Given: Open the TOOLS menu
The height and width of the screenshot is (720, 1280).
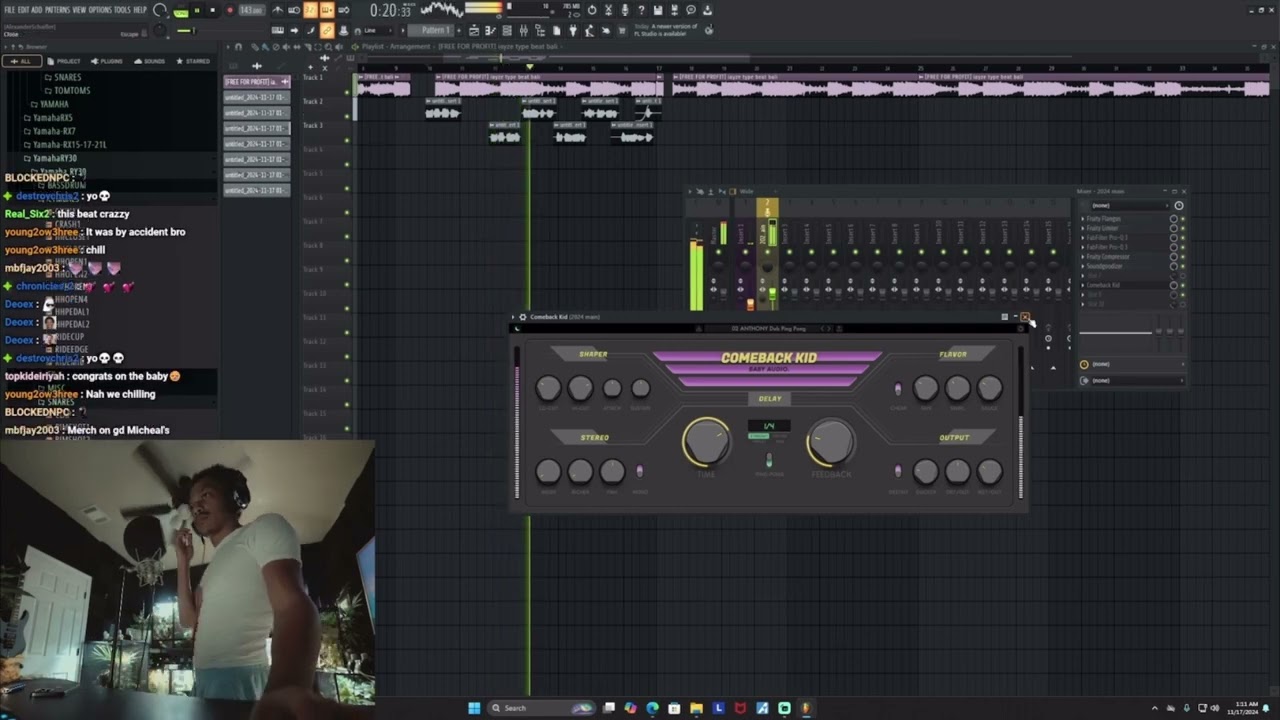Looking at the screenshot, I should (x=122, y=10).
